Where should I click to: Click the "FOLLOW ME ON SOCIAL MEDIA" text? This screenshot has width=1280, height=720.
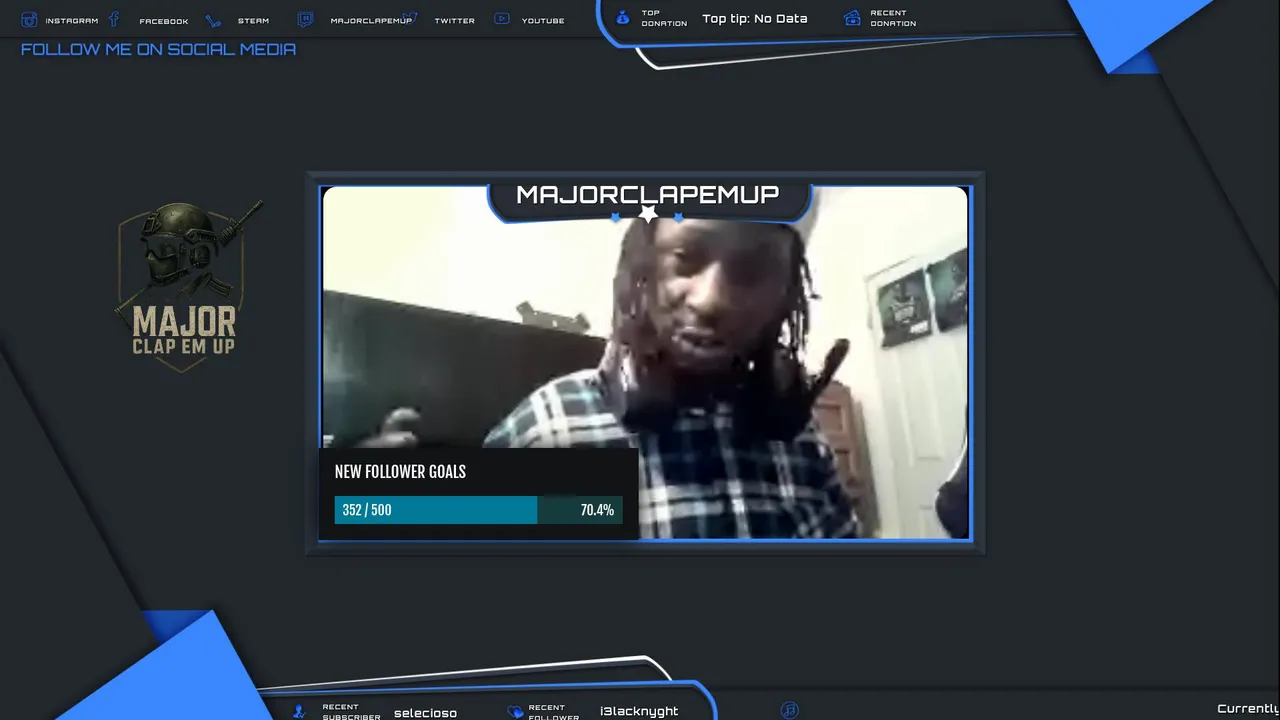point(158,49)
